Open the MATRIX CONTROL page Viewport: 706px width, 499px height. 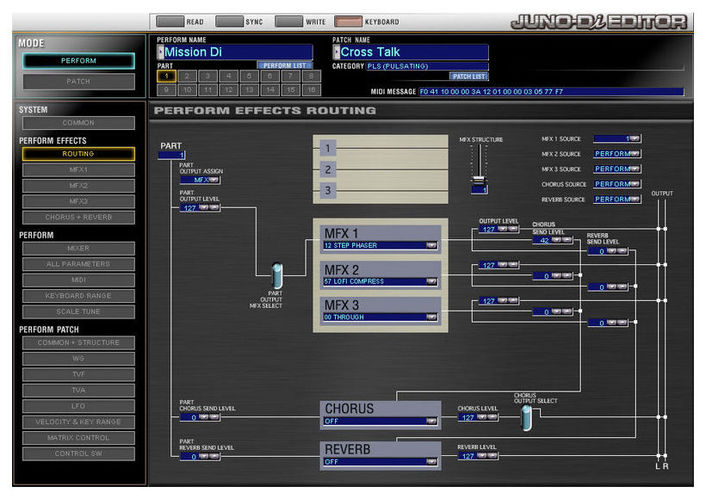coord(79,438)
